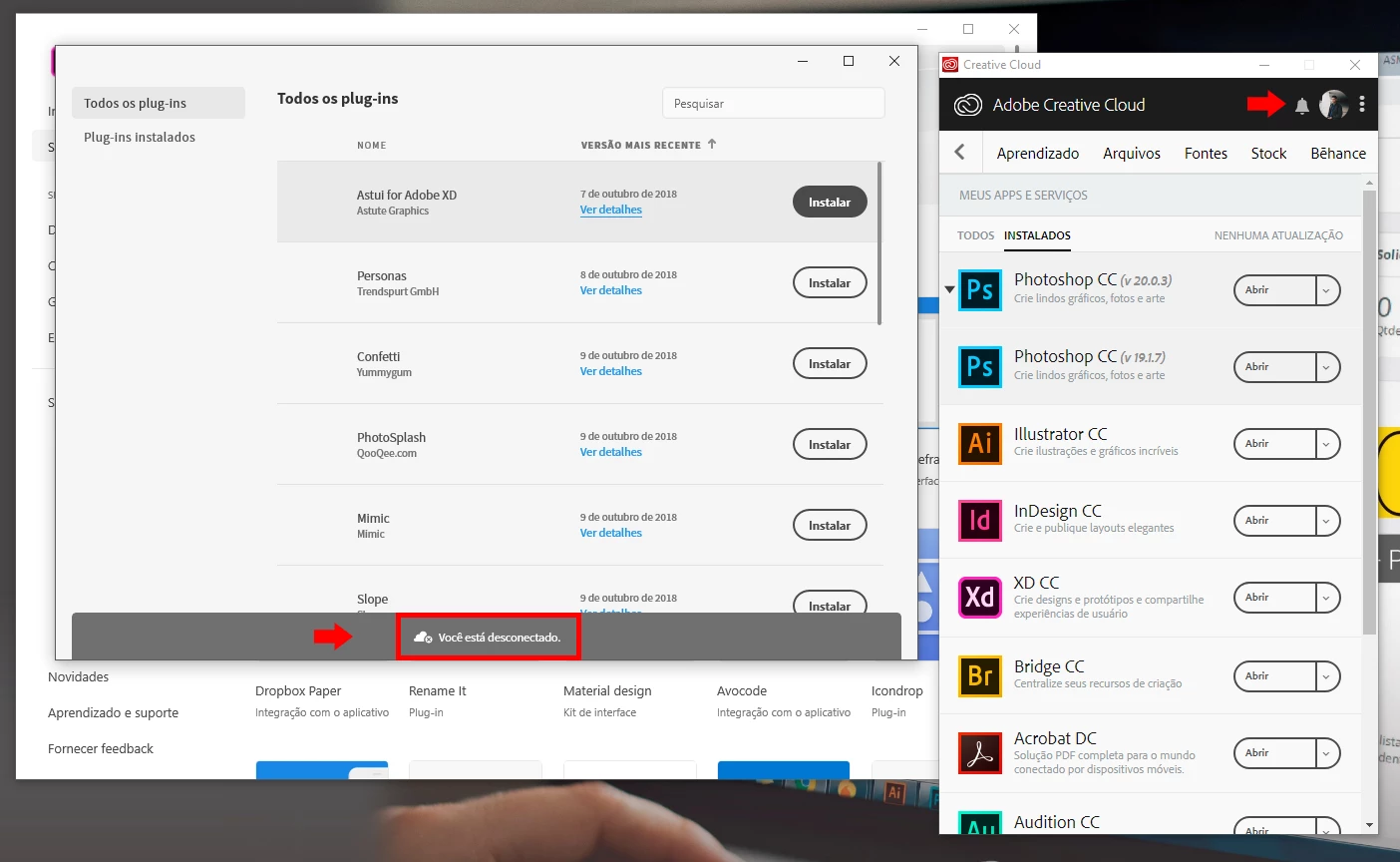Viewport: 1400px width, 862px height.
Task: Open dropdown arrow beside Bridge CC Abrir
Action: click(1326, 676)
